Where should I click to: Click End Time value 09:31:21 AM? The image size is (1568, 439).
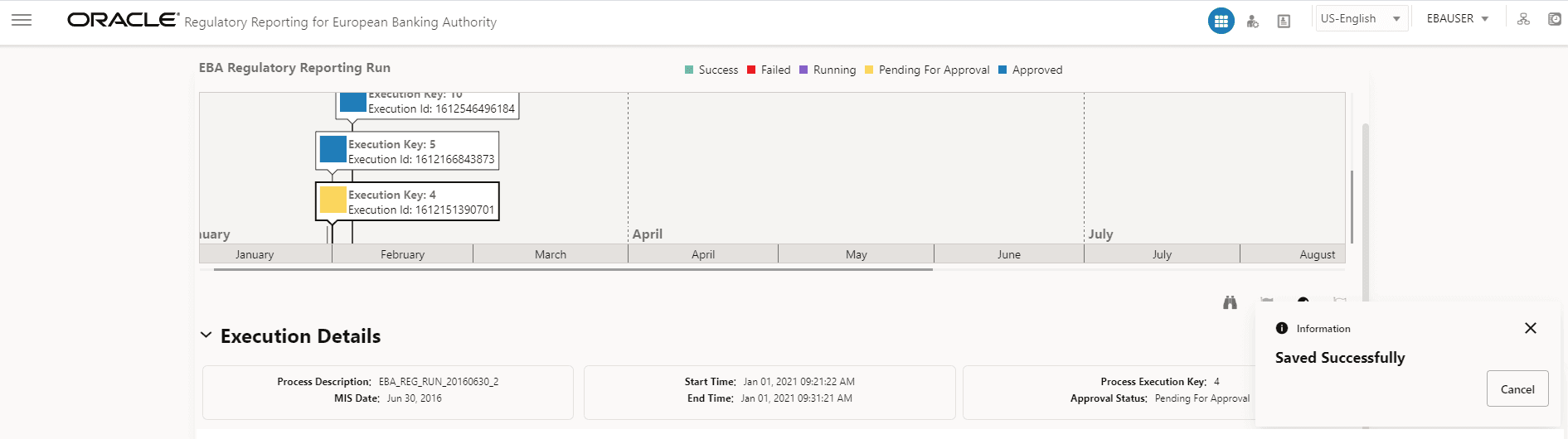[x=797, y=398]
